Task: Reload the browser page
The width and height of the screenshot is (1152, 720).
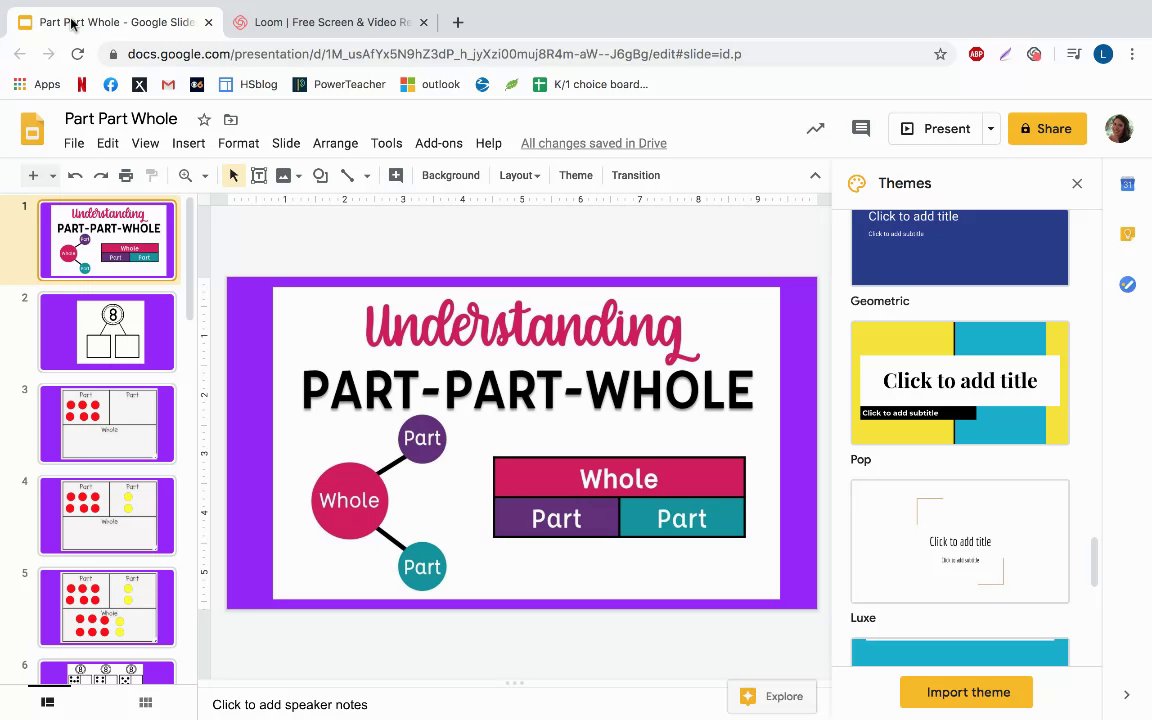Action: tap(77, 54)
